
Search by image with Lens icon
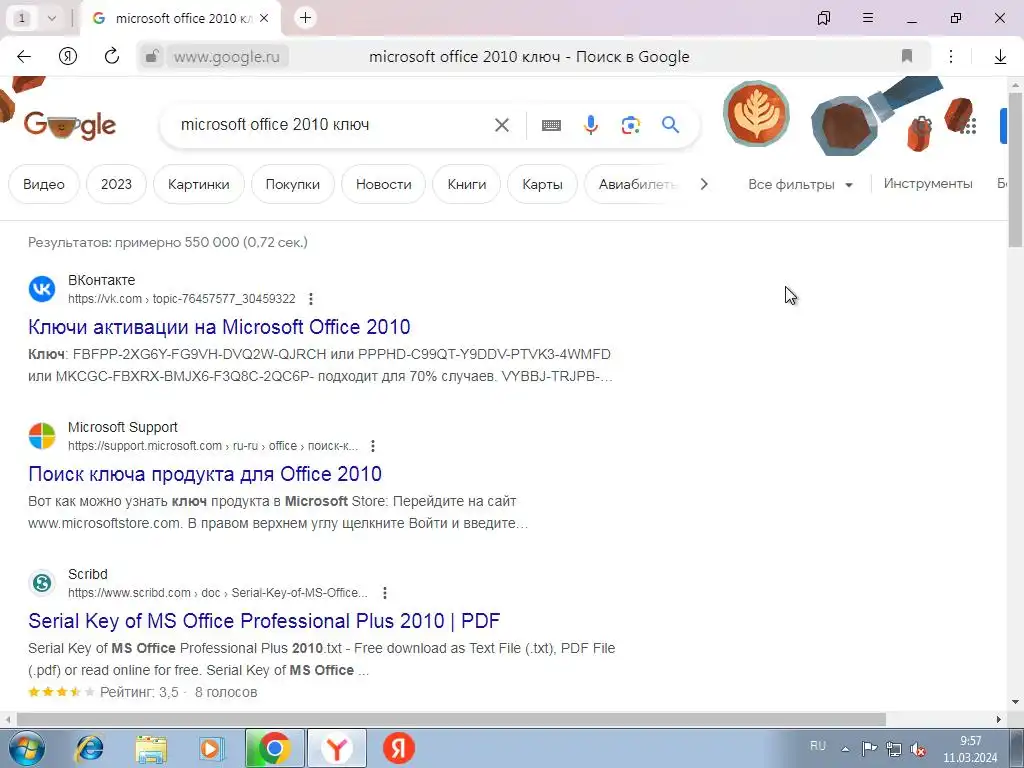coord(630,125)
